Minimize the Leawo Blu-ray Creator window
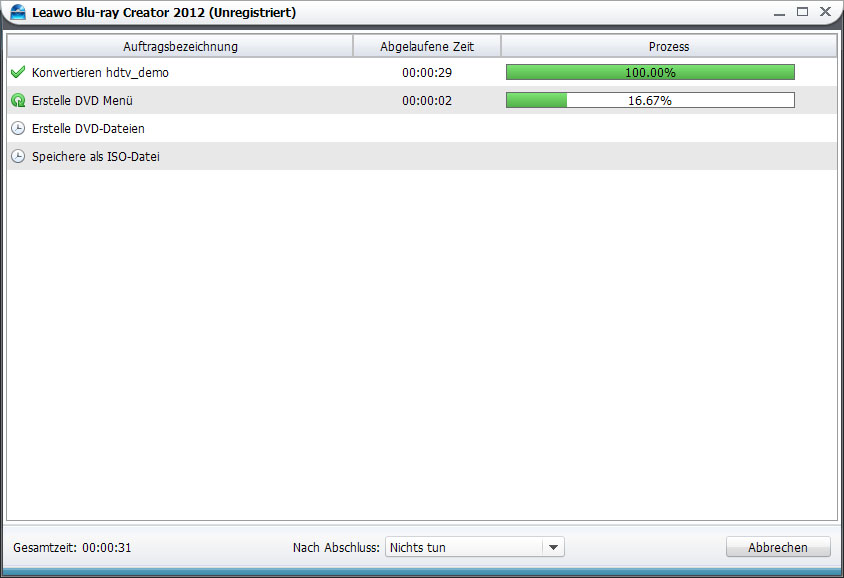This screenshot has height=578, width=844. 779,12
